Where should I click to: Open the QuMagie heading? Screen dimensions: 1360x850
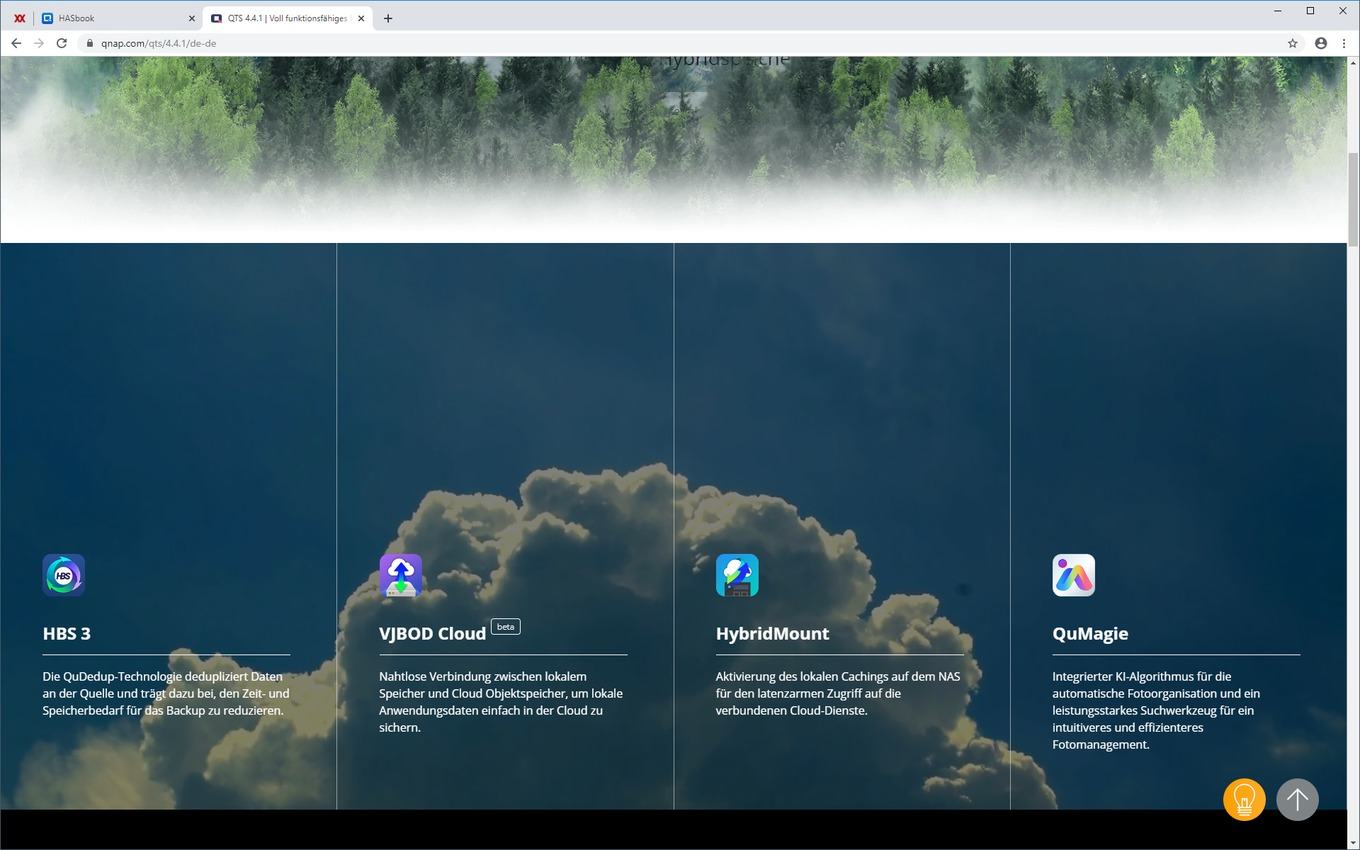pos(1090,633)
